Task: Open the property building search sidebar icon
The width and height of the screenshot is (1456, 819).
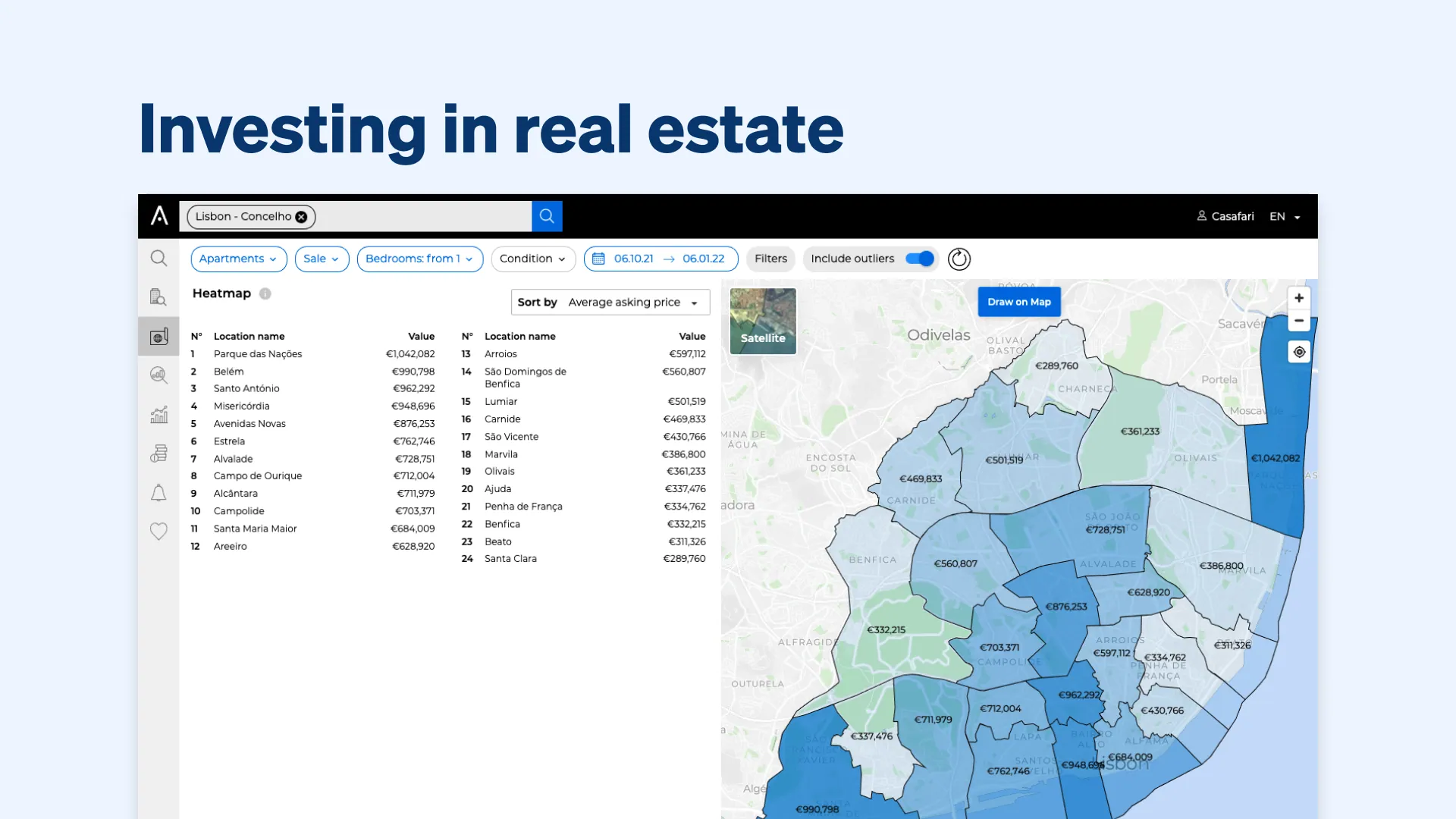Action: coord(158,297)
